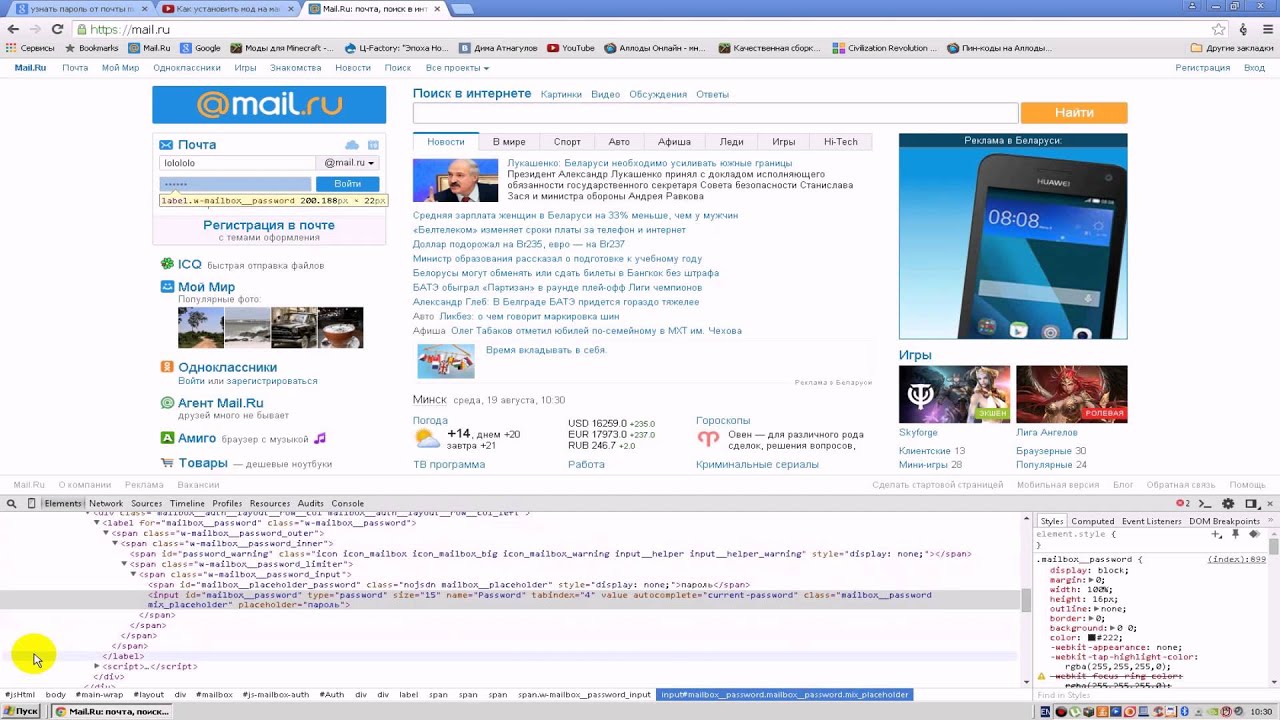
Task: Click the Windows Пуск start button
Action: pos(21,711)
